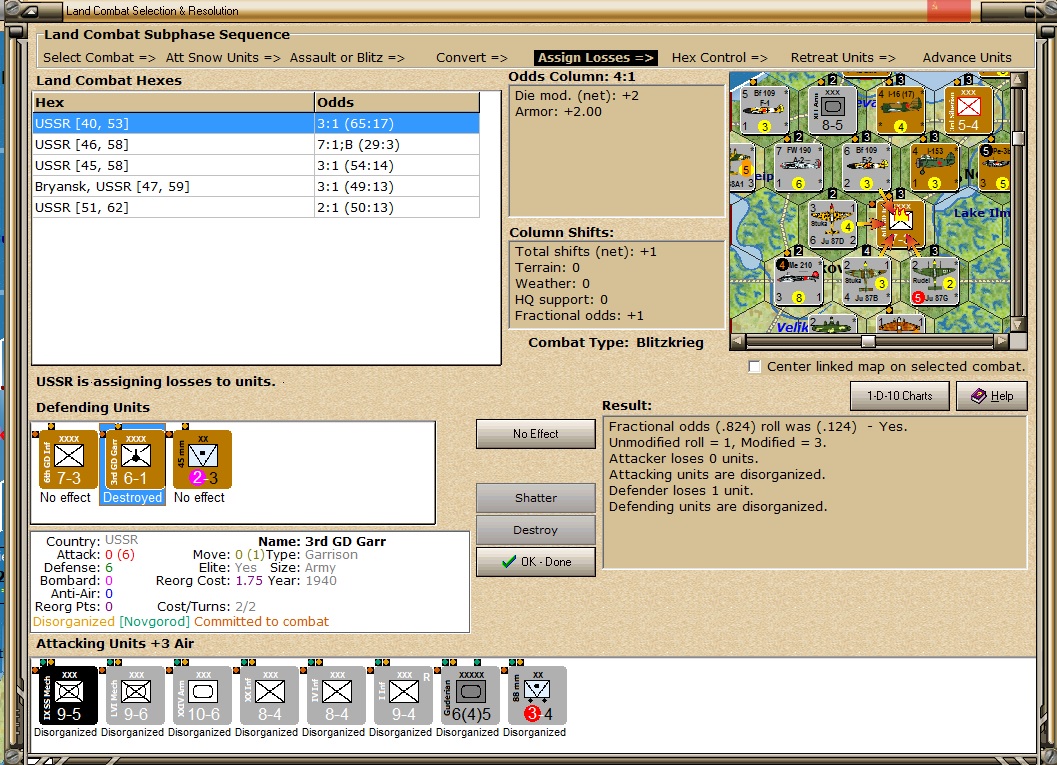Click the Pe-3 aircraft counter on map
Image resolution: width=1057 pixels, height=765 pixels.
(995, 167)
